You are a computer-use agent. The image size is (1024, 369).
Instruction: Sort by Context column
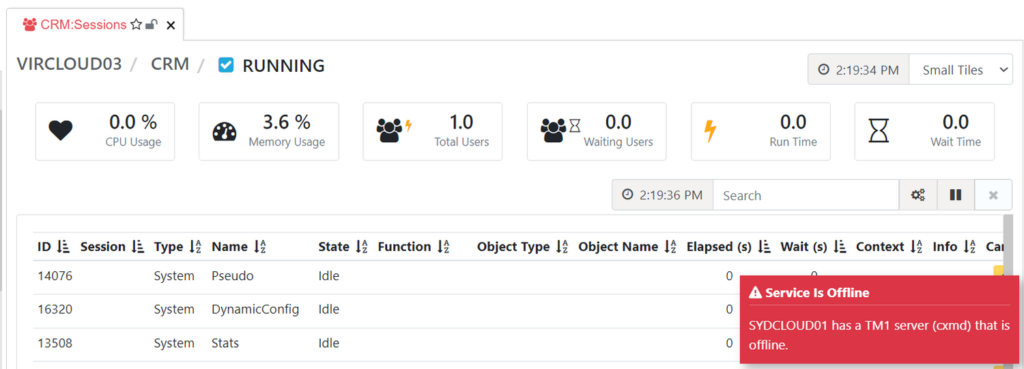pos(888,247)
